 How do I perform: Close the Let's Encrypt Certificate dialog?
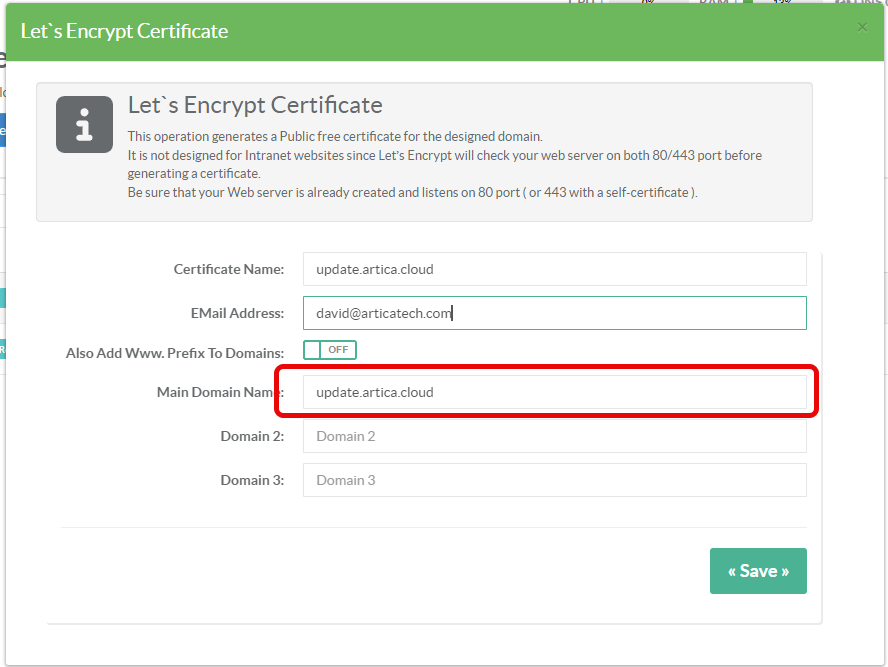(x=862, y=27)
